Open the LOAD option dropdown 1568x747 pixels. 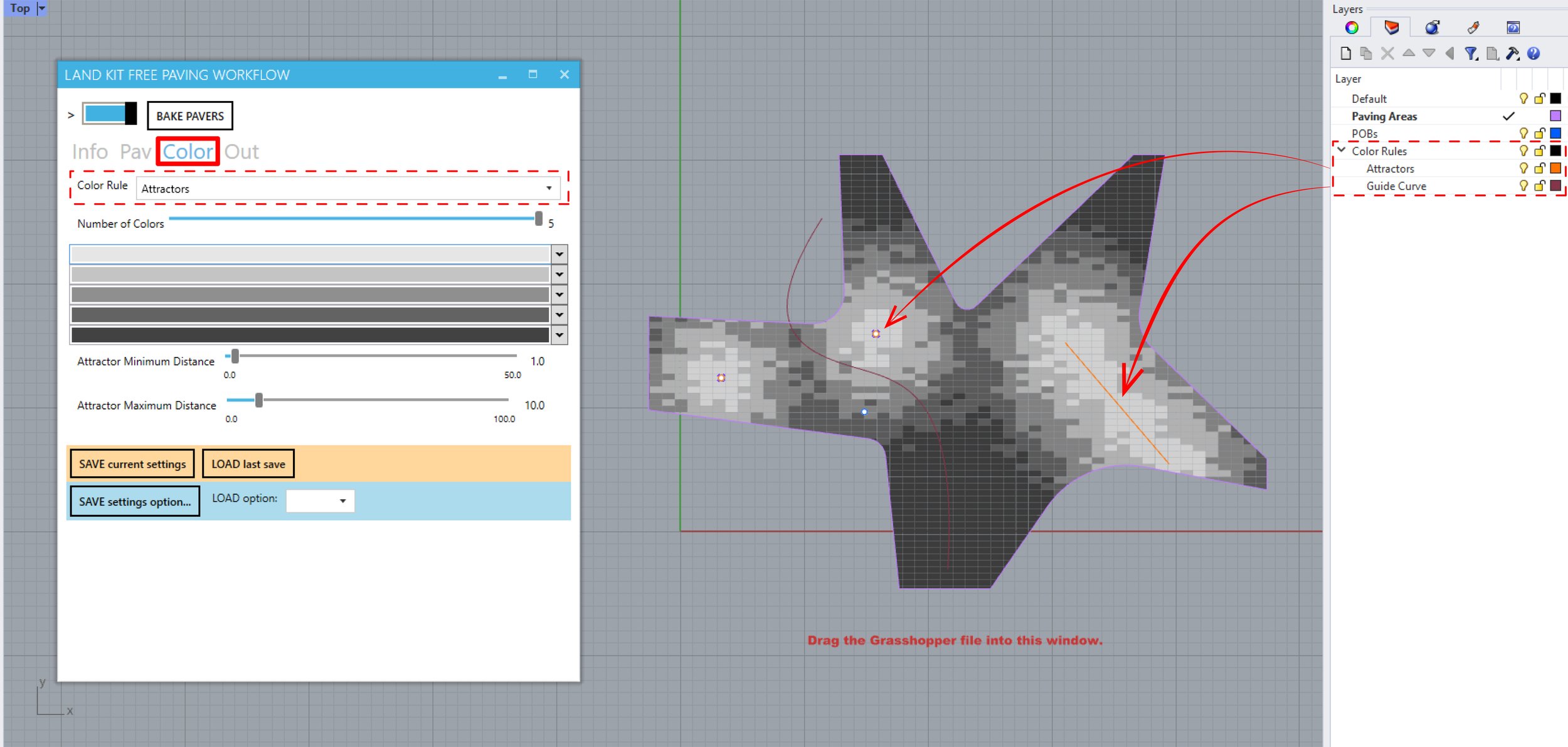(320, 501)
